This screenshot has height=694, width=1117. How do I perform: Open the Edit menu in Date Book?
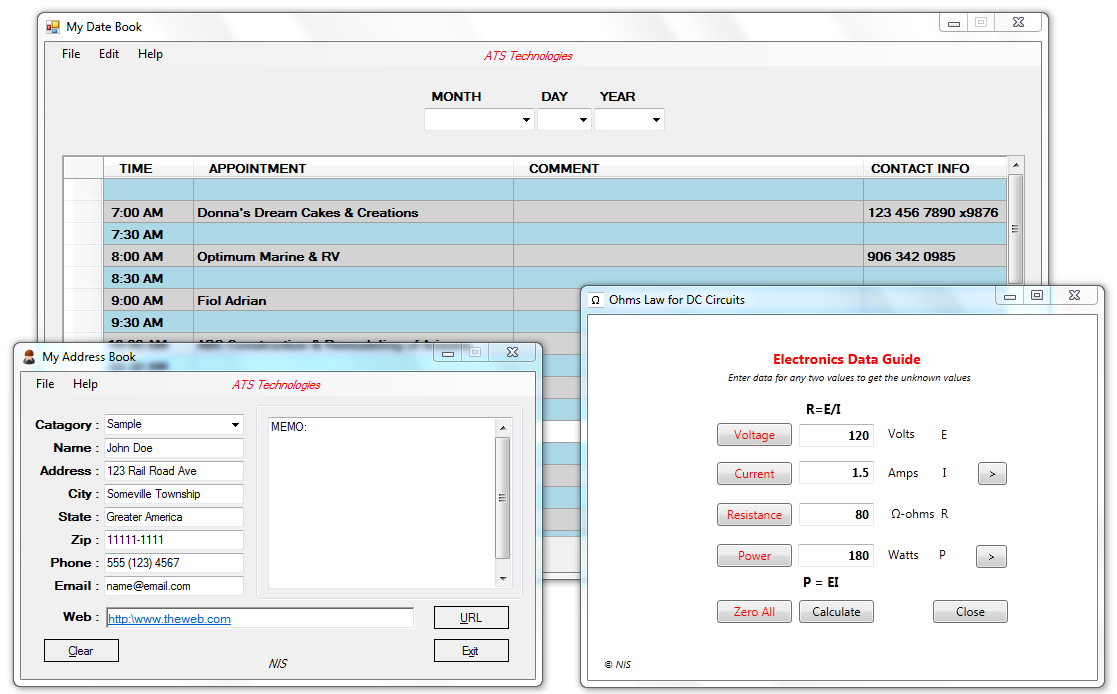pos(109,54)
